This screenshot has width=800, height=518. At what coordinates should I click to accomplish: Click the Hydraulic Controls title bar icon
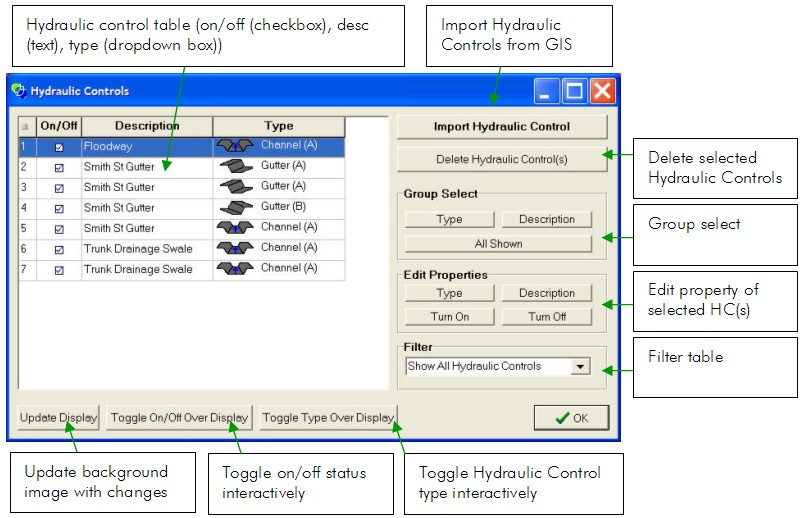pos(18,91)
